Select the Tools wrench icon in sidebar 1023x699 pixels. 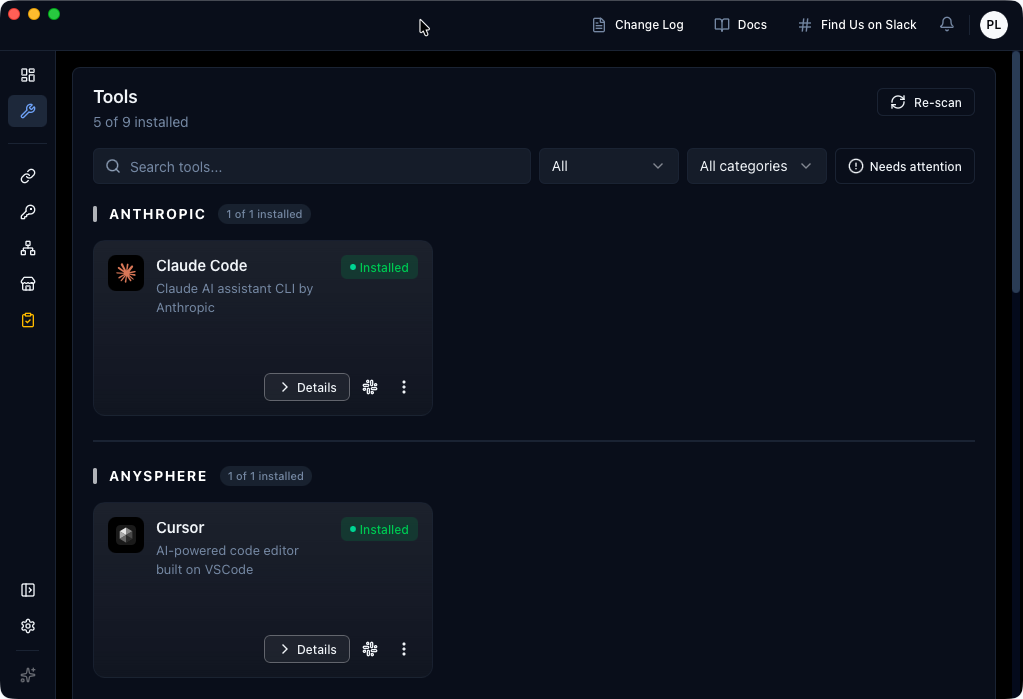(27, 111)
